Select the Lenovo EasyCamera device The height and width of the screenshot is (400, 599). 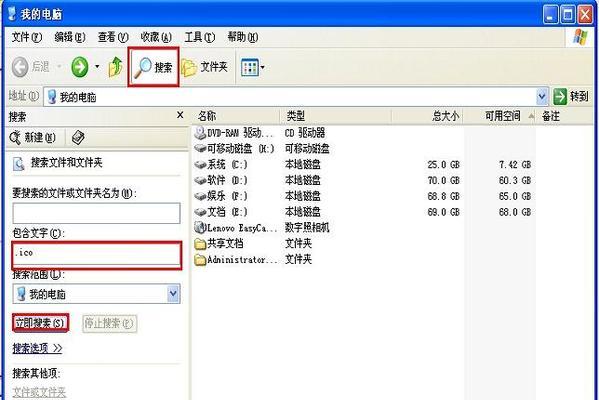click(236, 228)
